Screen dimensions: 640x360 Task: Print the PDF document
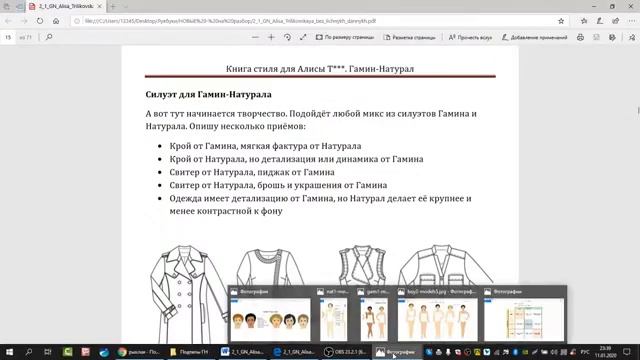coord(580,37)
